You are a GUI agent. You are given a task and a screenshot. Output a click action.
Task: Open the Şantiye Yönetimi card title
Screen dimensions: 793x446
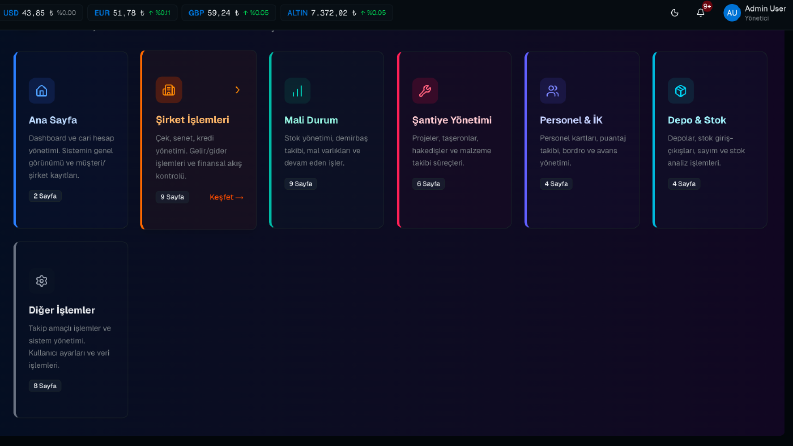click(x=452, y=120)
